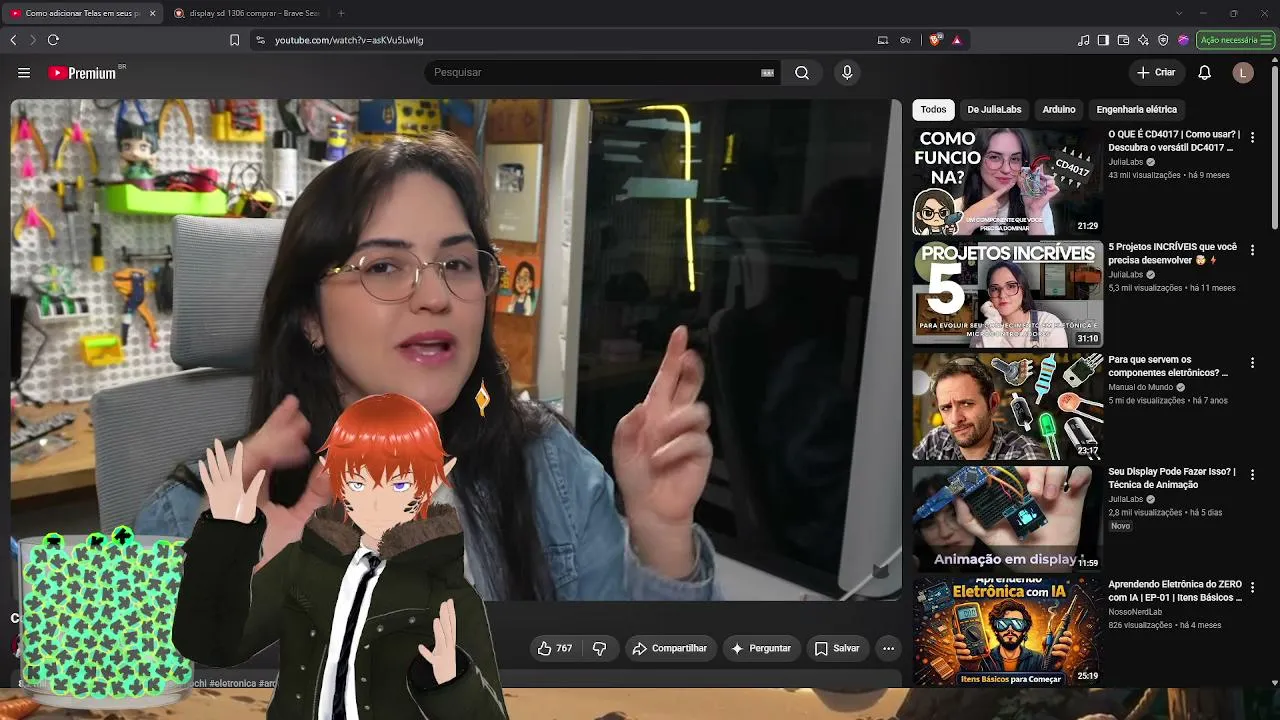Close the YouTube video tab
The height and width of the screenshot is (720, 1280).
[x=152, y=13]
